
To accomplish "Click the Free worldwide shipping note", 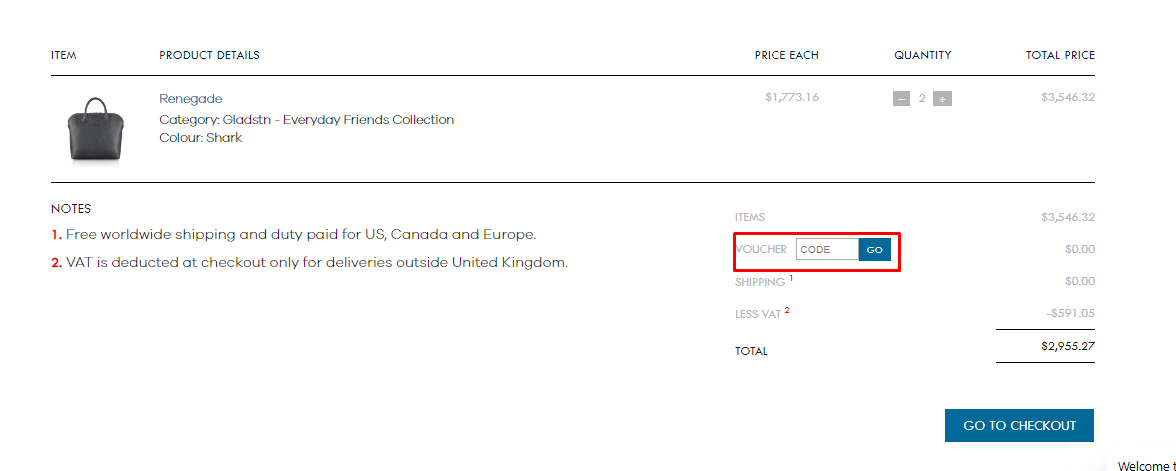I will (x=294, y=235).
